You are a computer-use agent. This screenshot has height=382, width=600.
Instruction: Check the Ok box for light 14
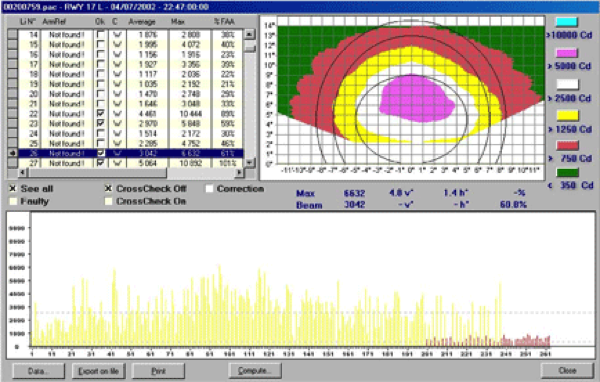[x=100, y=34]
